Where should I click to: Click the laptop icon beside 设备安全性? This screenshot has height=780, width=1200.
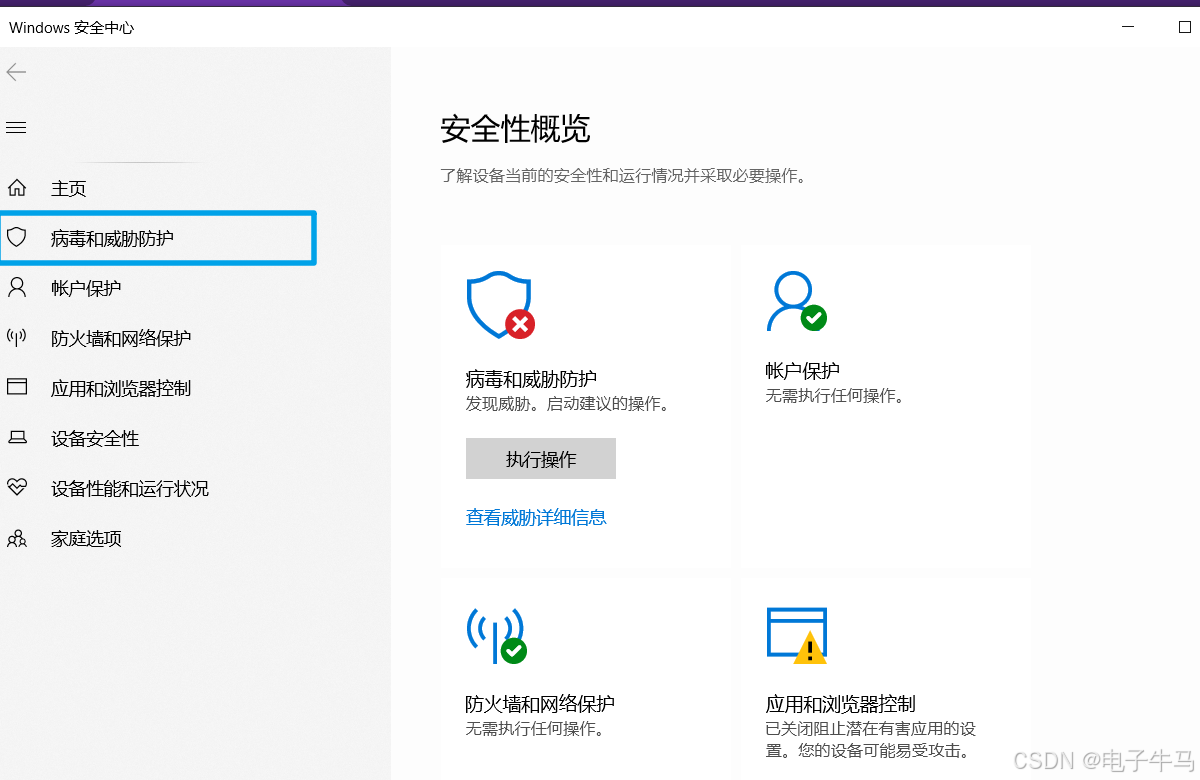(17, 438)
